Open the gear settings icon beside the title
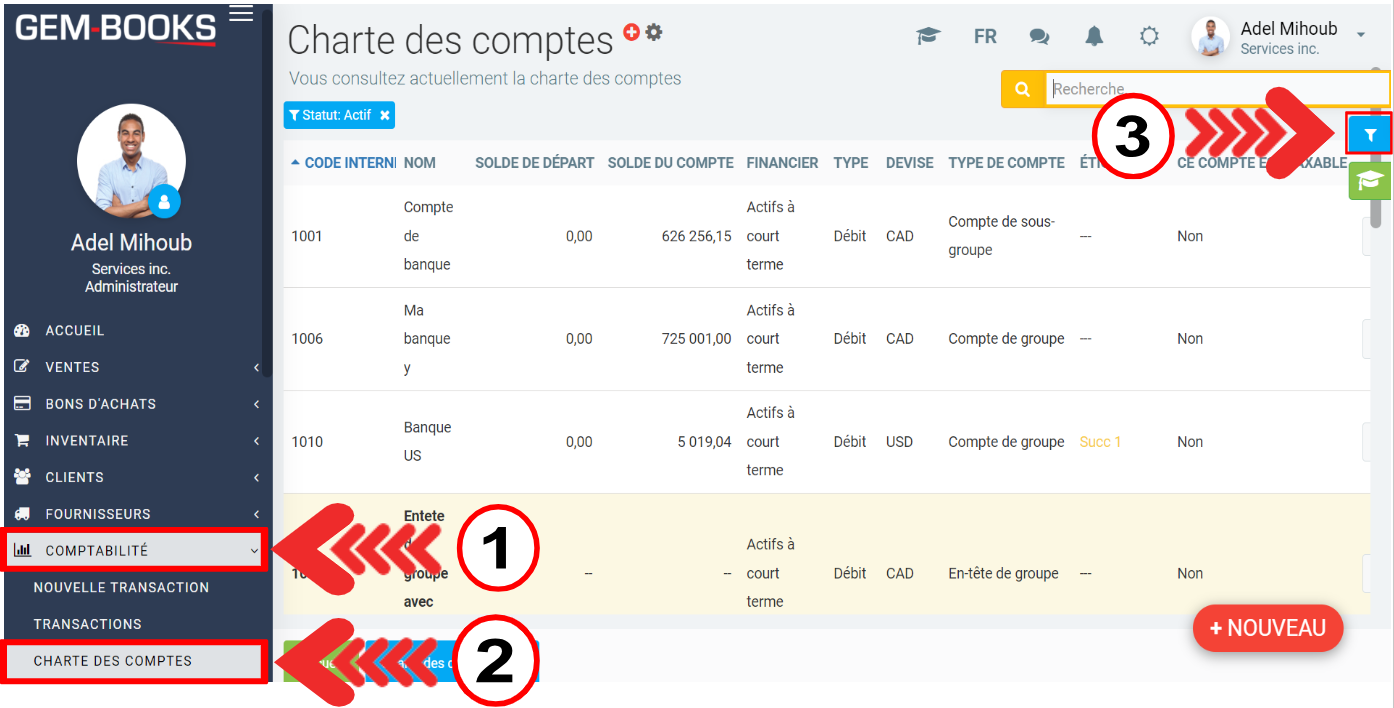This screenshot has width=1394, height=708. point(654,32)
